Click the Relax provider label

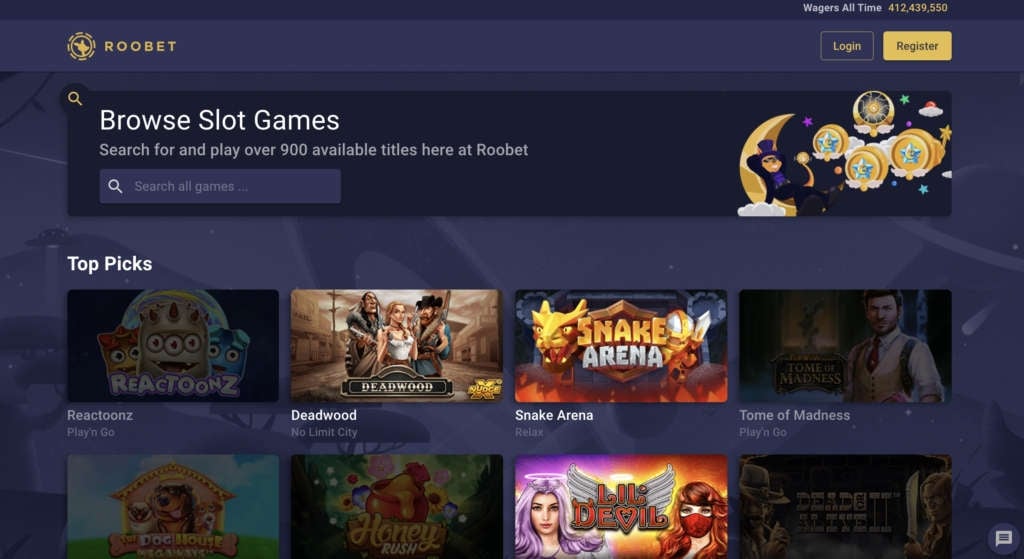click(x=529, y=432)
